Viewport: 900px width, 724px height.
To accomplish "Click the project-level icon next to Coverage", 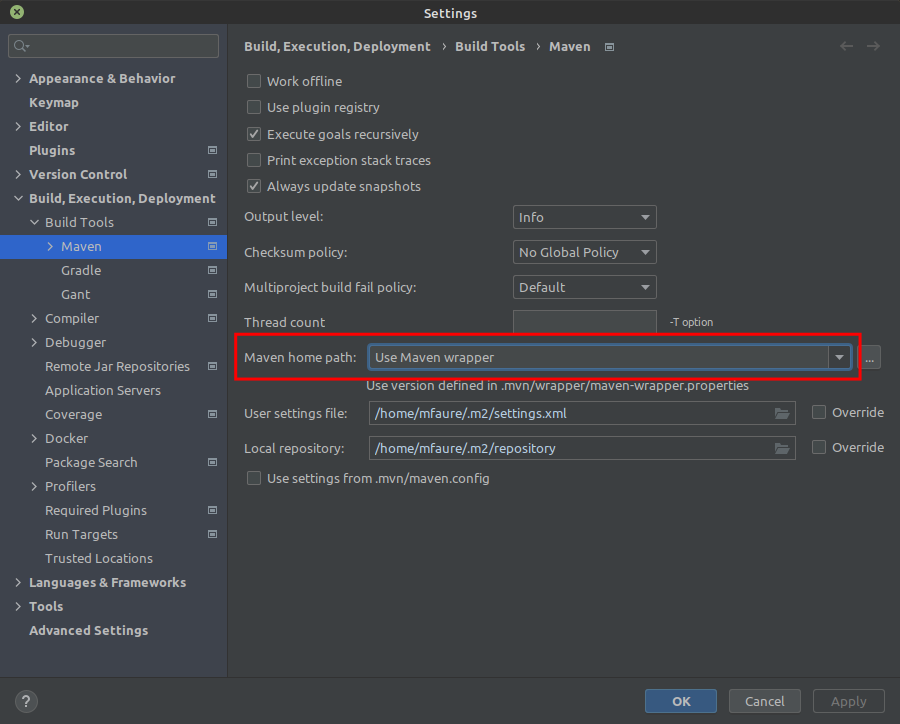I will point(212,415).
